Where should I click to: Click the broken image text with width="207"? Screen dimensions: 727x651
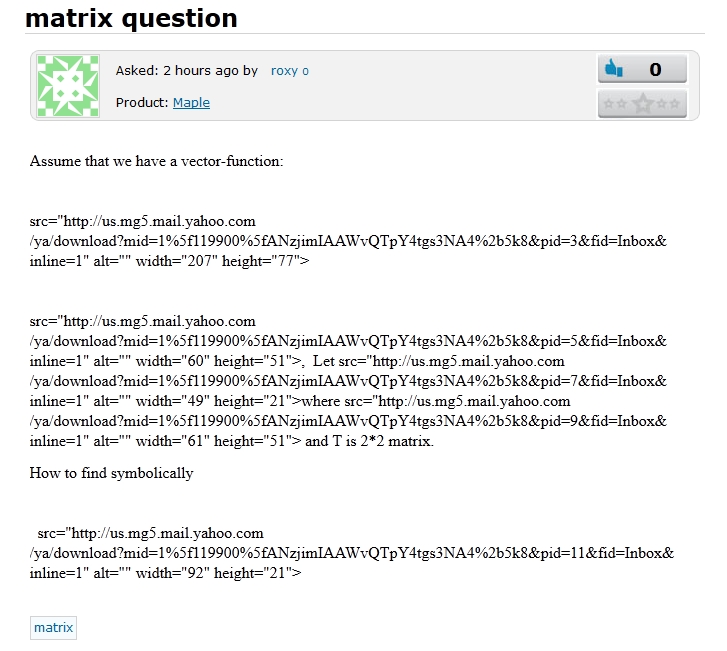(170, 261)
